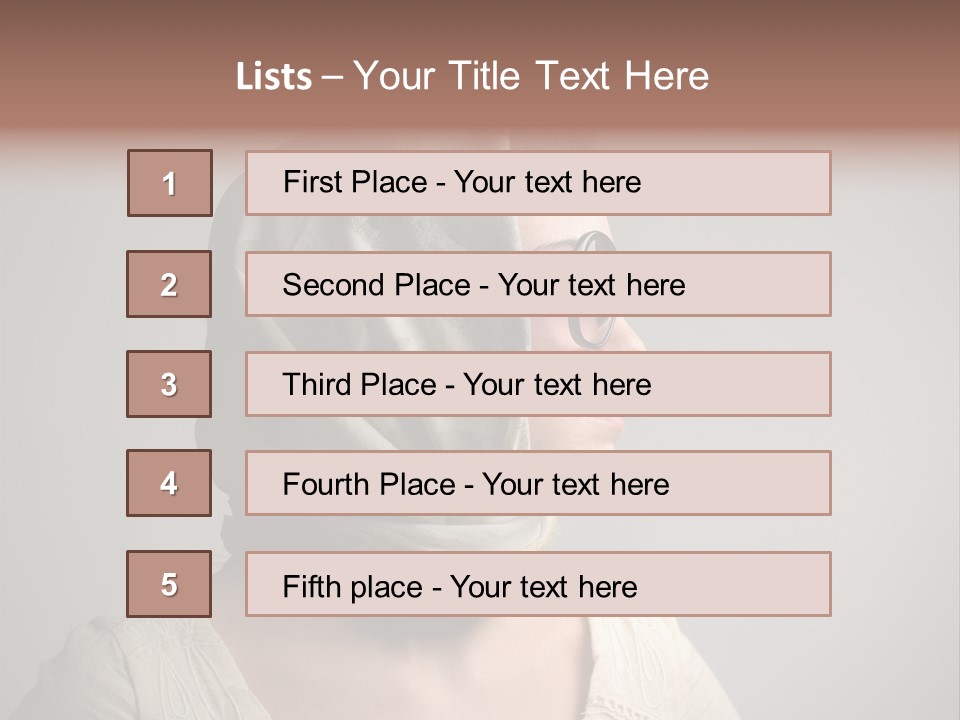Select the Fourth Place text box
Screen dimensions: 960x720
(x=538, y=484)
